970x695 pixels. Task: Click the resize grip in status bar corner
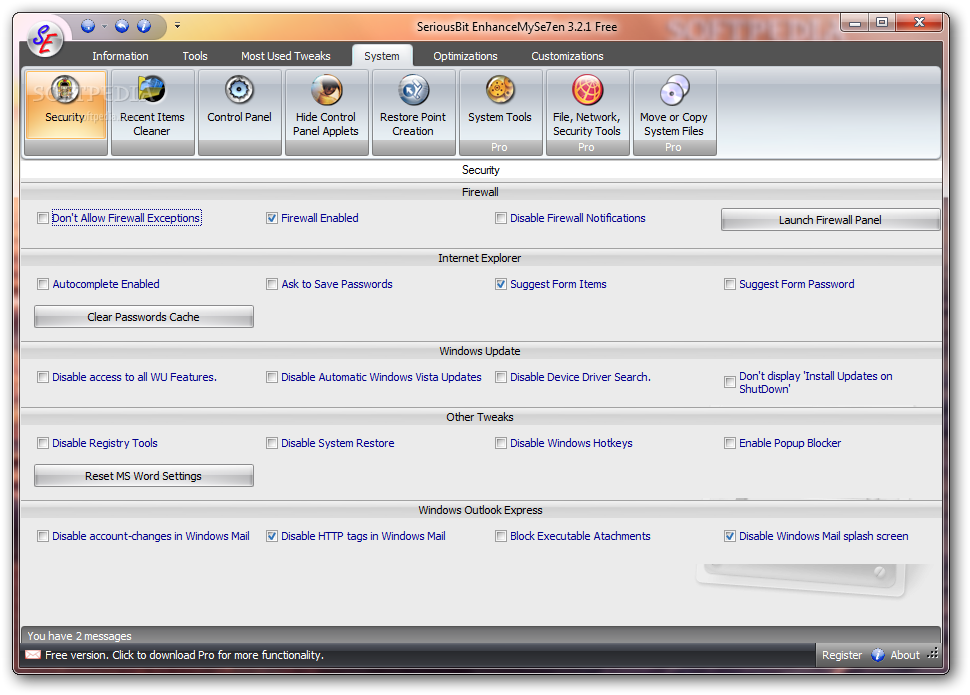[x=933, y=654]
